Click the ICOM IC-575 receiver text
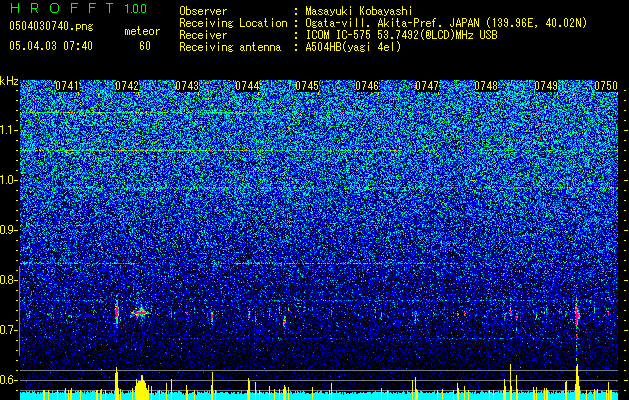Screen dimensions: 629x400 [x=401, y=35]
